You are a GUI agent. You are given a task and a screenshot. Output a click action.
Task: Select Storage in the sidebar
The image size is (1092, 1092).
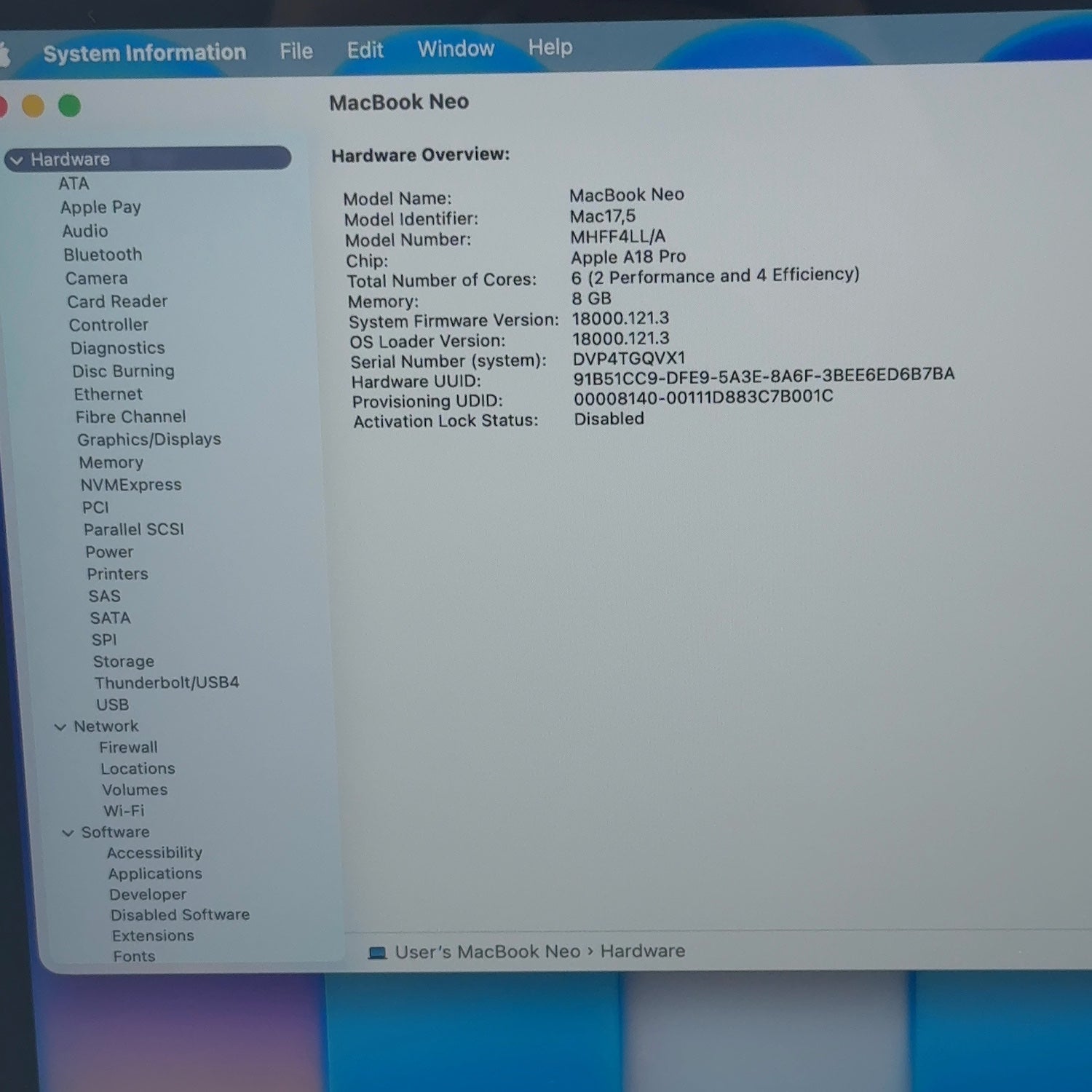coord(123,662)
